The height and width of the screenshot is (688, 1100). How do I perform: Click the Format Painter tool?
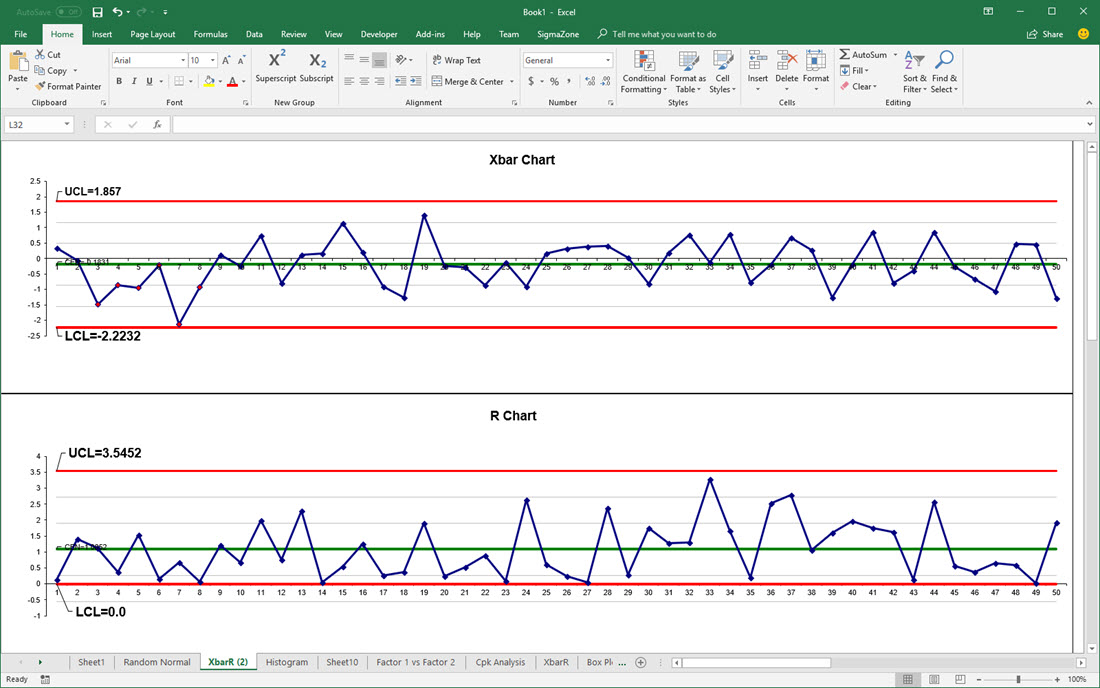point(68,87)
